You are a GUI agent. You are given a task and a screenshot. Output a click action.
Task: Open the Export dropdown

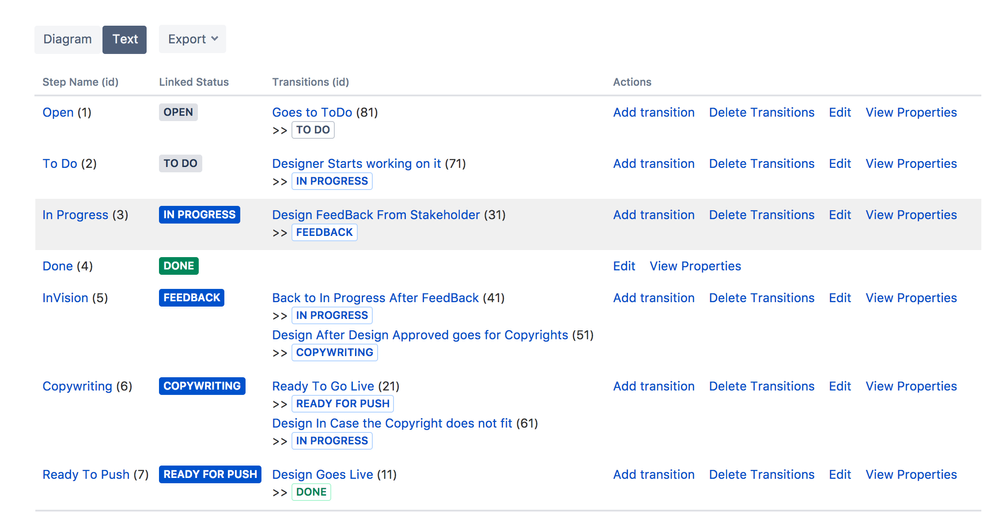pos(192,39)
